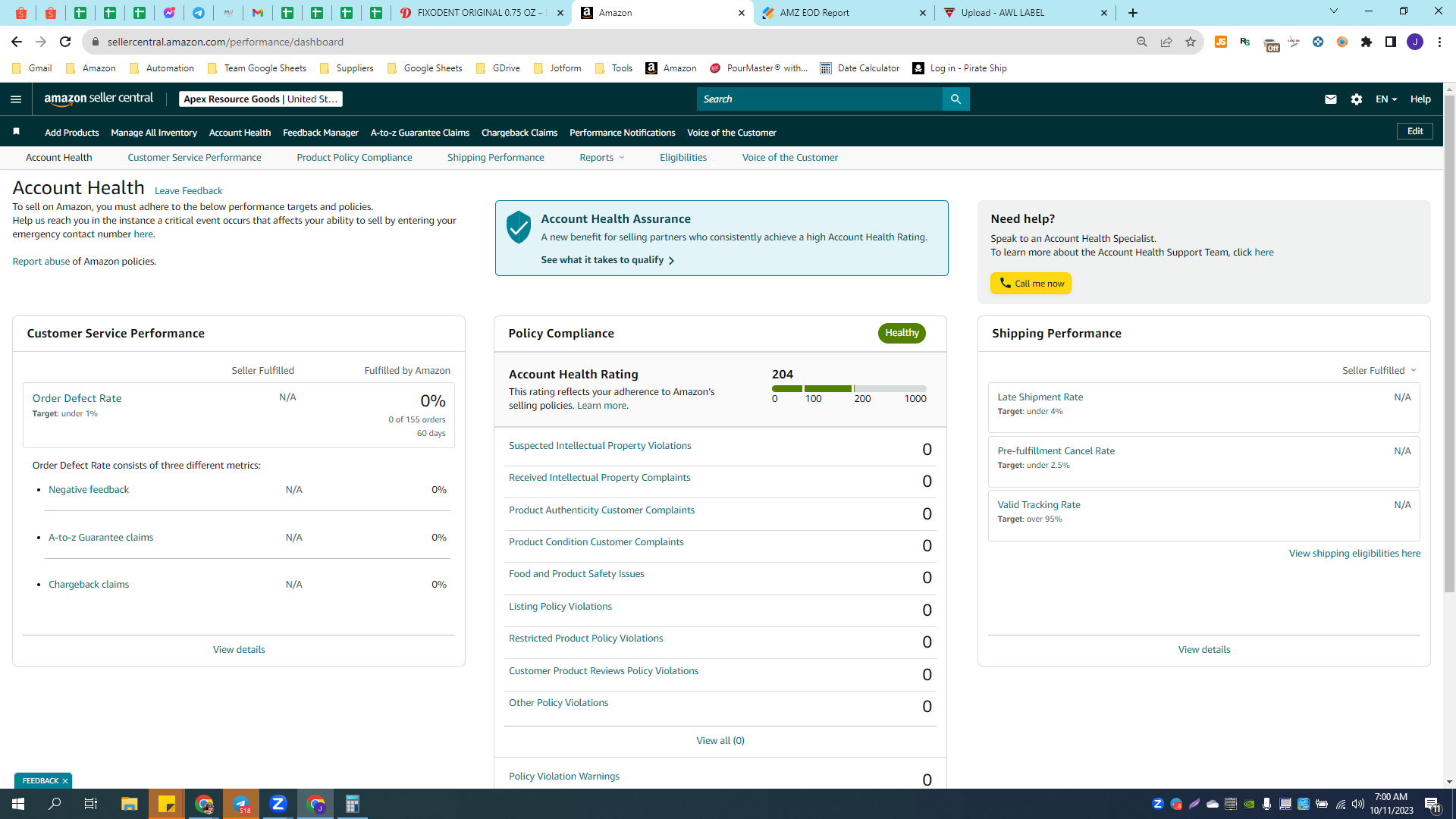Expand See what it takes to qualify
1456x819 pixels.
click(x=607, y=260)
